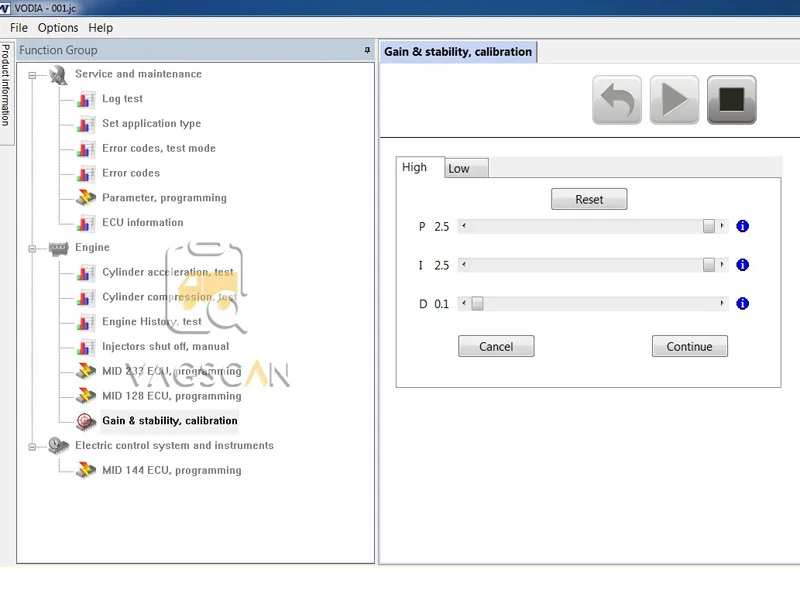Click the Continue button
Image resolution: width=800 pixels, height=600 pixels.
[x=690, y=346]
